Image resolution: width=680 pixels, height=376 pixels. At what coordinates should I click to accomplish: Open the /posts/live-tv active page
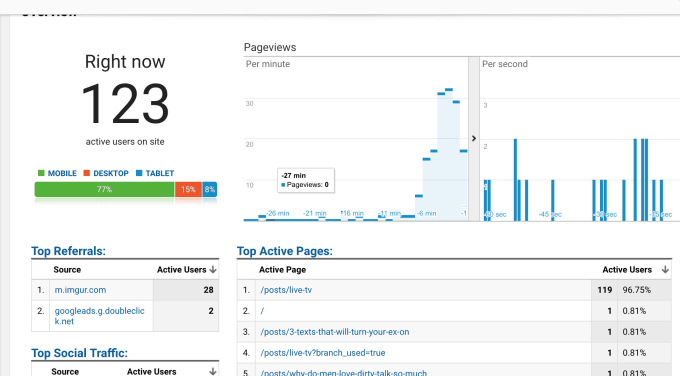(286, 290)
